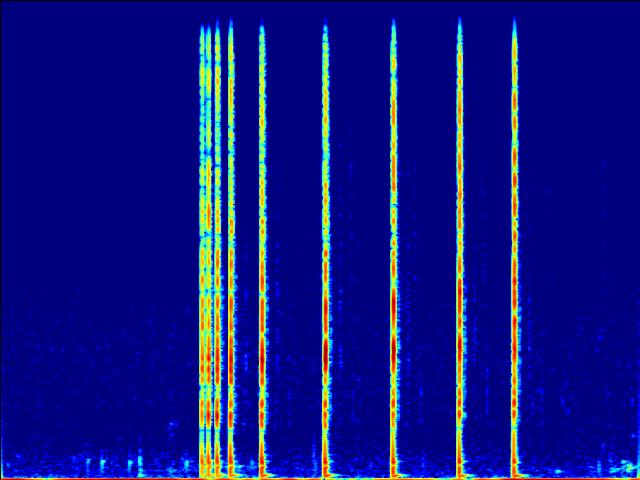Click the top tip of the rightmost impulse
The image size is (640, 480).
point(515,22)
